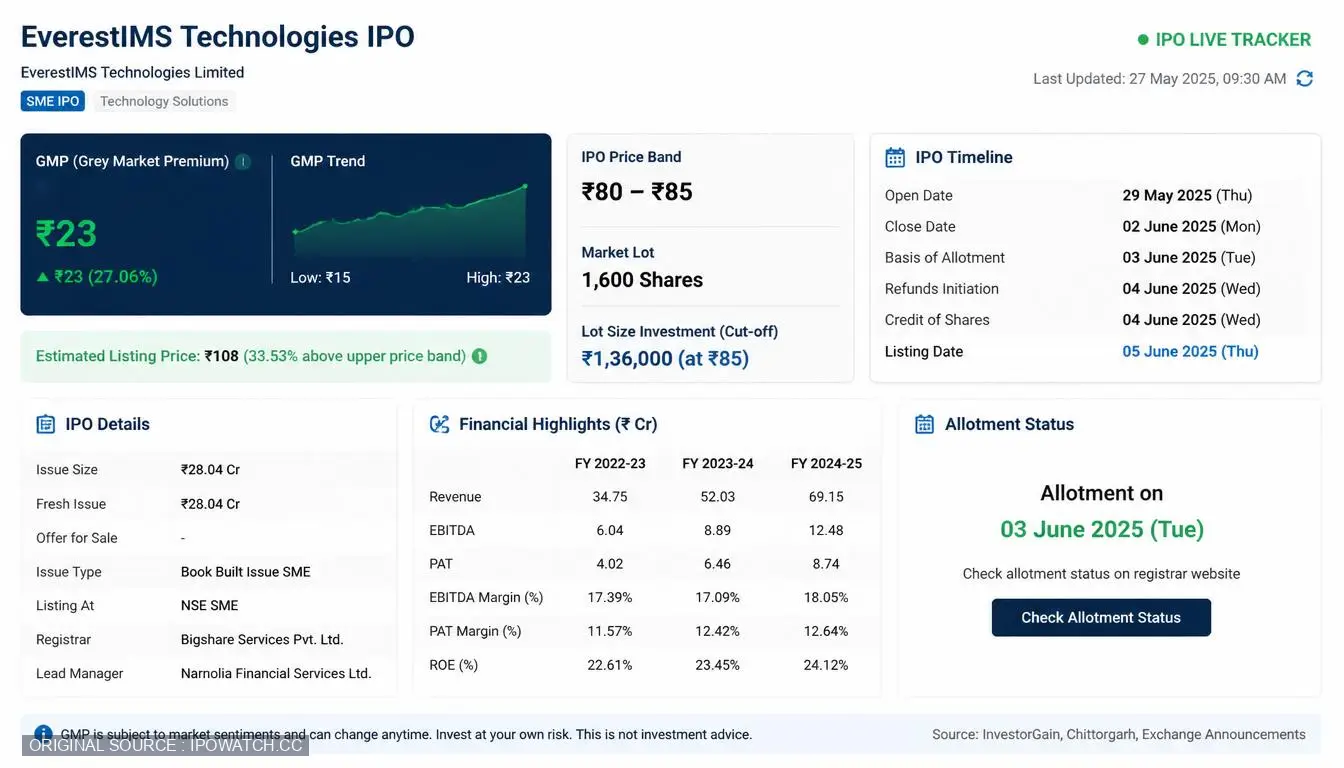Click the Revenue 69.15 cell

click(826, 496)
